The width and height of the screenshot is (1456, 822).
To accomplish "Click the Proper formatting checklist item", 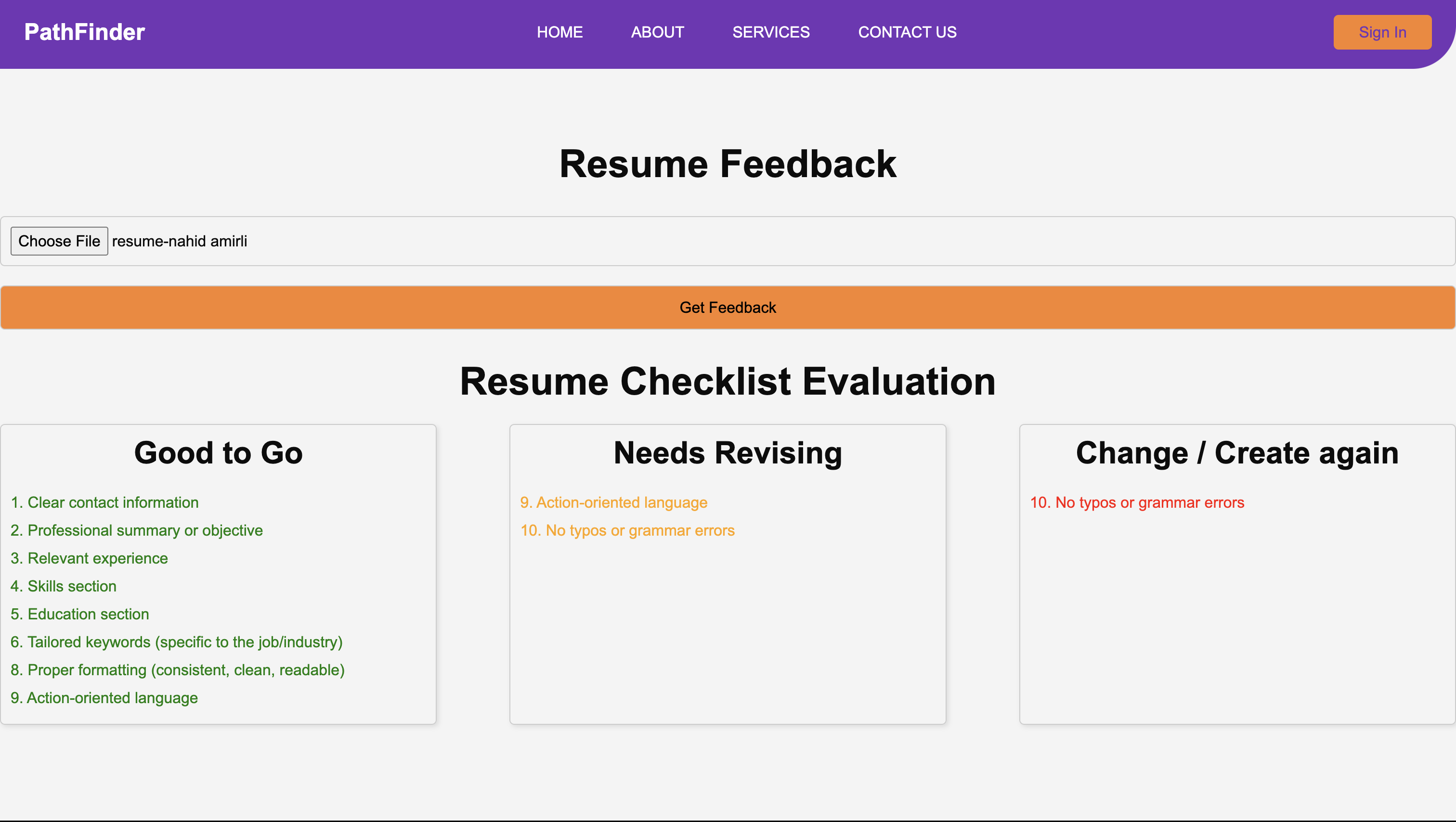I will coord(178,670).
